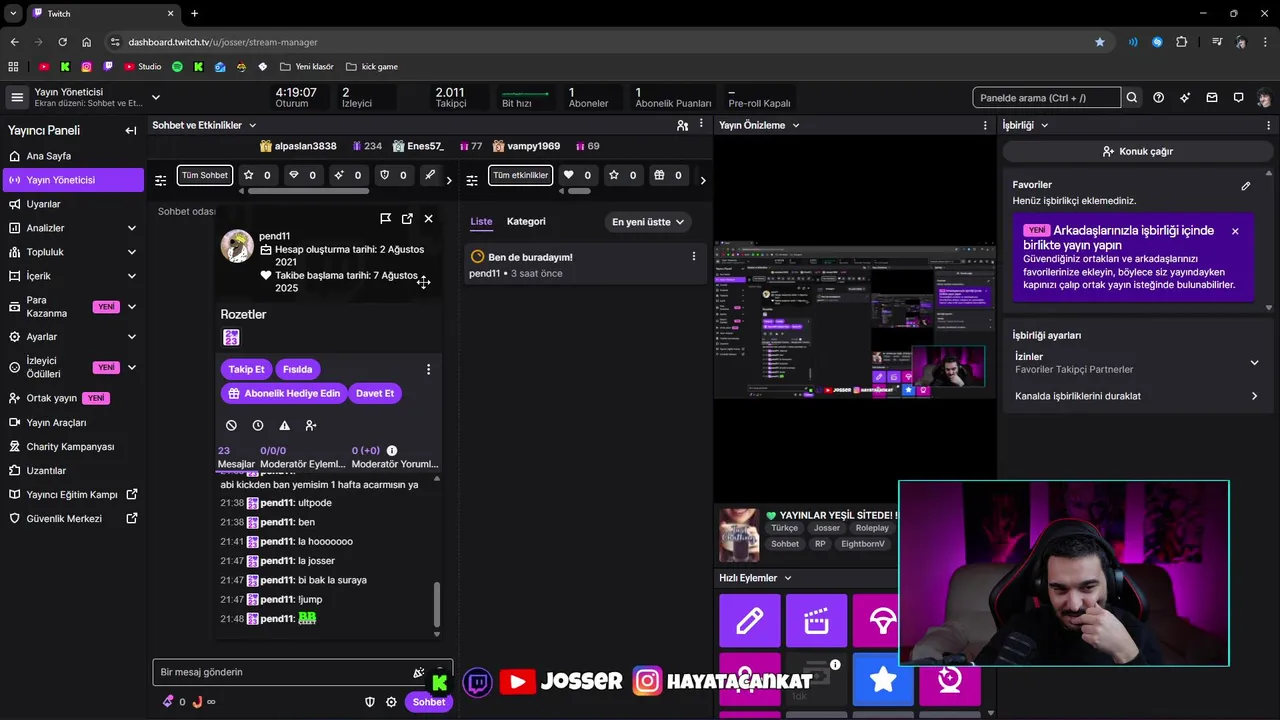The height and width of the screenshot is (720, 1280).
Task: Edit favorites with the pencil icon
Action: click(x=1246, y=185)
